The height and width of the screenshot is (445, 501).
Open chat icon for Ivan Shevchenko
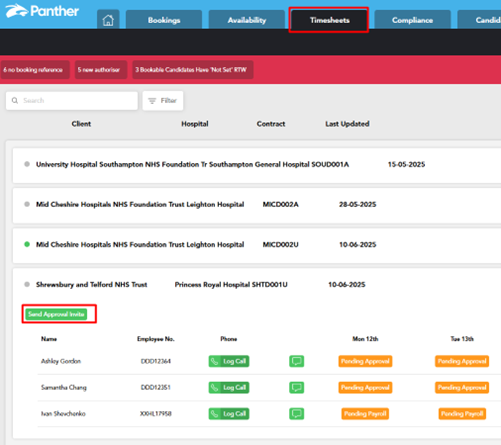pos(296,414)
